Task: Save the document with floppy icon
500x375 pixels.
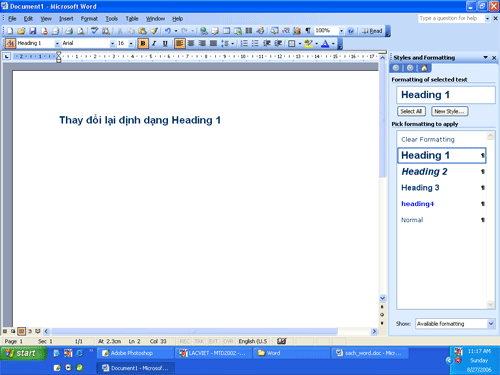Action: tap(33, 31)
